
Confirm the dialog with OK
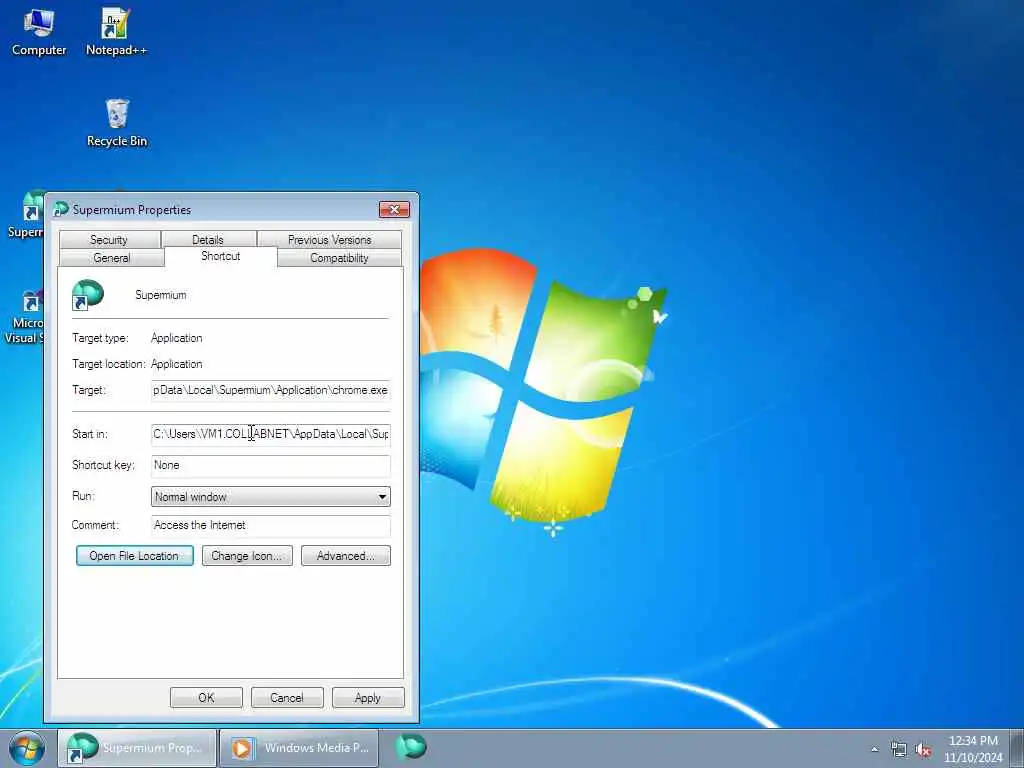(x=206, y=697)
